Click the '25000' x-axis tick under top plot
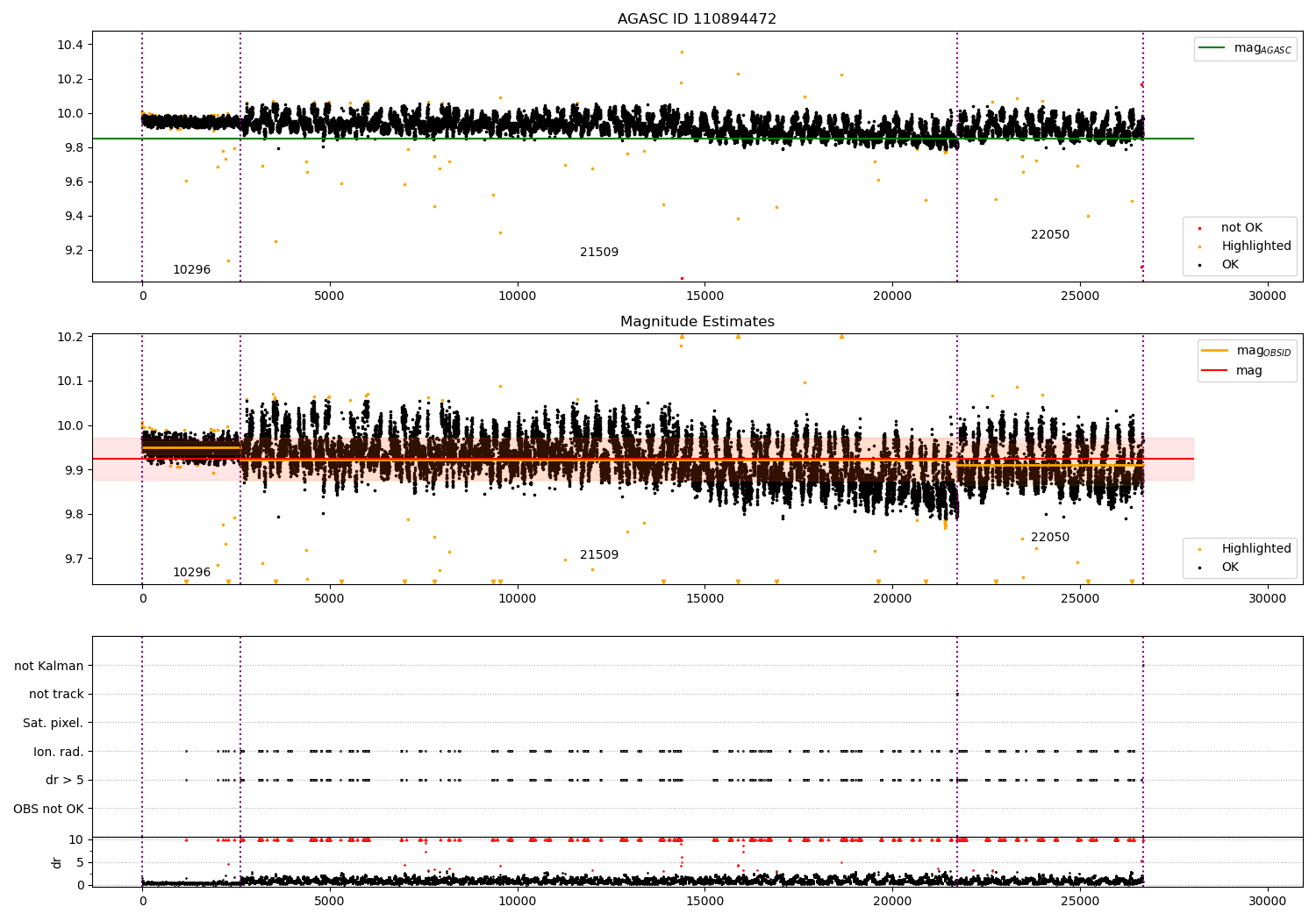Viewport: 1316px width, 921px height. tap(1079, 296)
